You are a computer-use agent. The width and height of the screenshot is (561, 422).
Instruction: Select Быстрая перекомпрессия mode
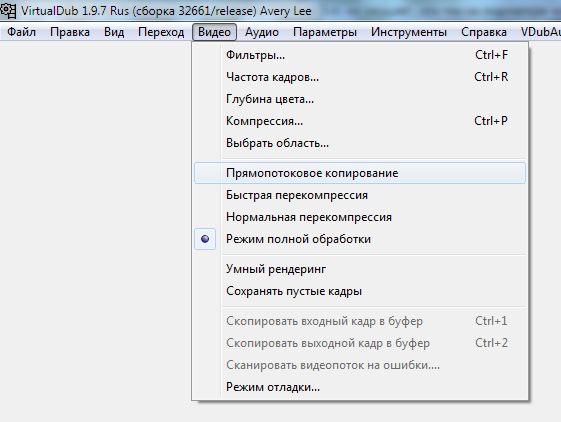pyautogui.click(x=360, y=195)
